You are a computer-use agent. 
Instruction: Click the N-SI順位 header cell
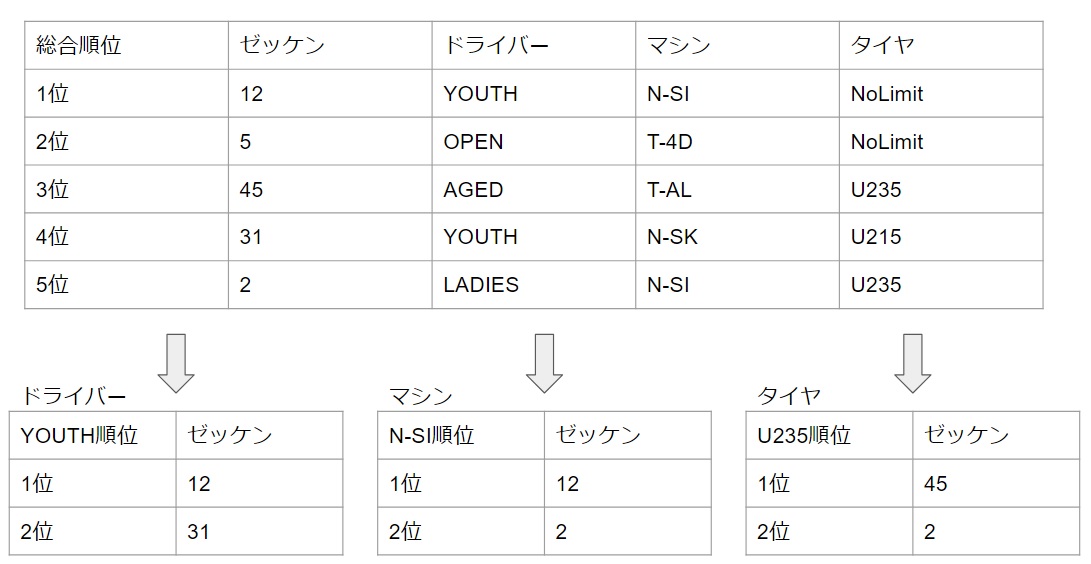click(x=460, y=436)
